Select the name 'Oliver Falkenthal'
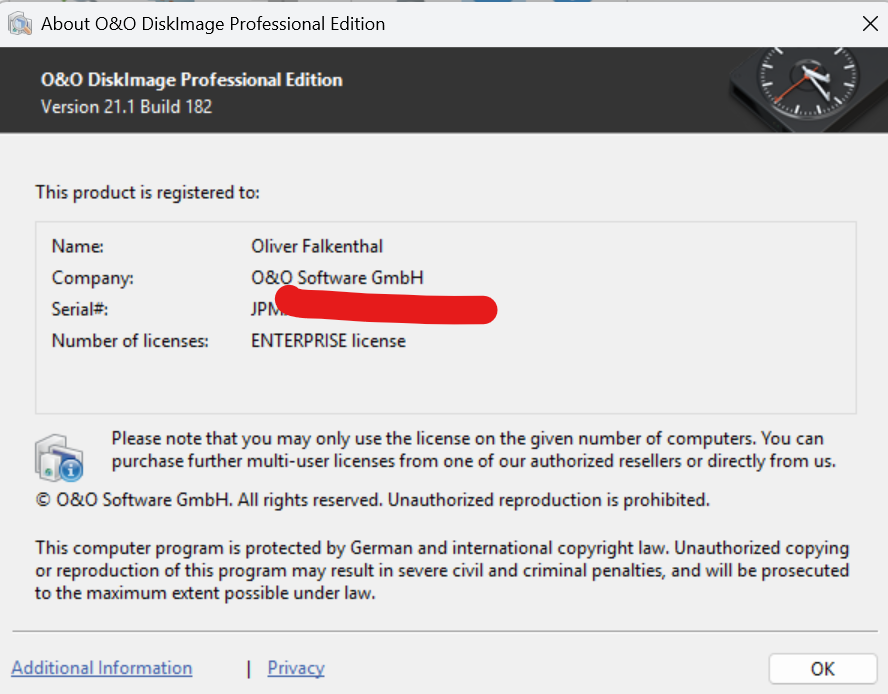Viewport: 888px width, 694px height. coord(317,246)
